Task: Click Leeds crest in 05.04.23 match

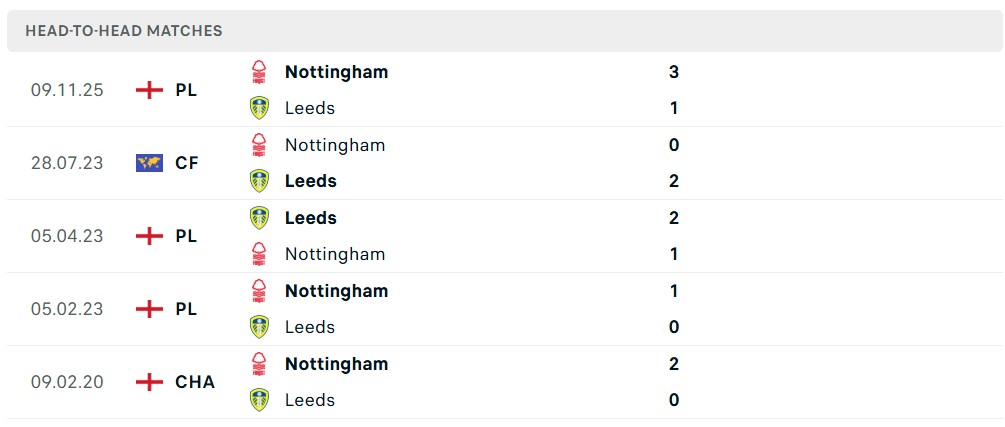Action: pos(259,218)
